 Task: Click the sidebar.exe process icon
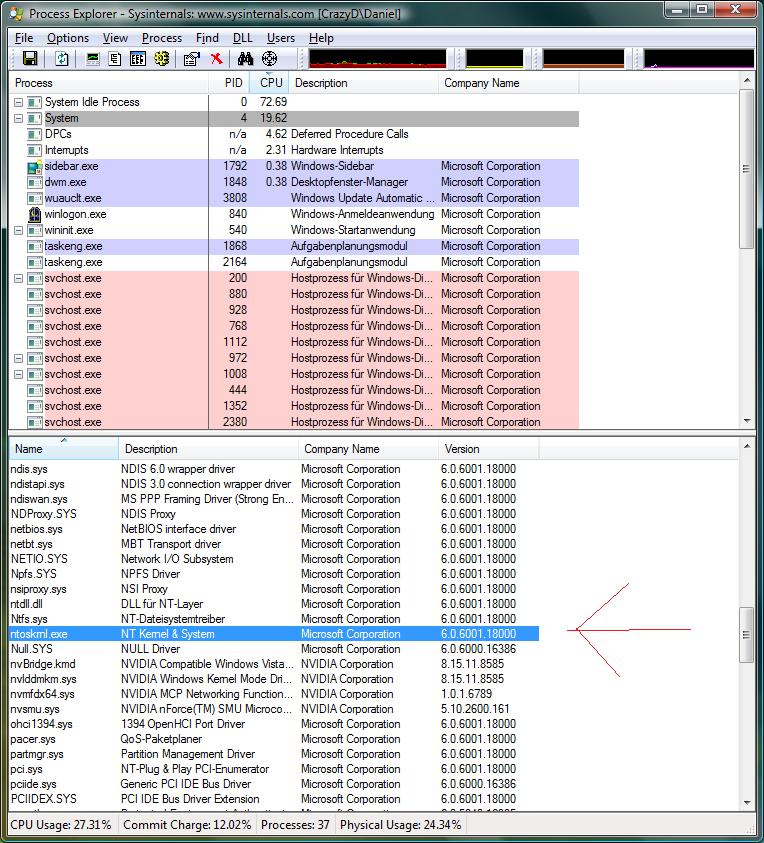pos(35,167)
